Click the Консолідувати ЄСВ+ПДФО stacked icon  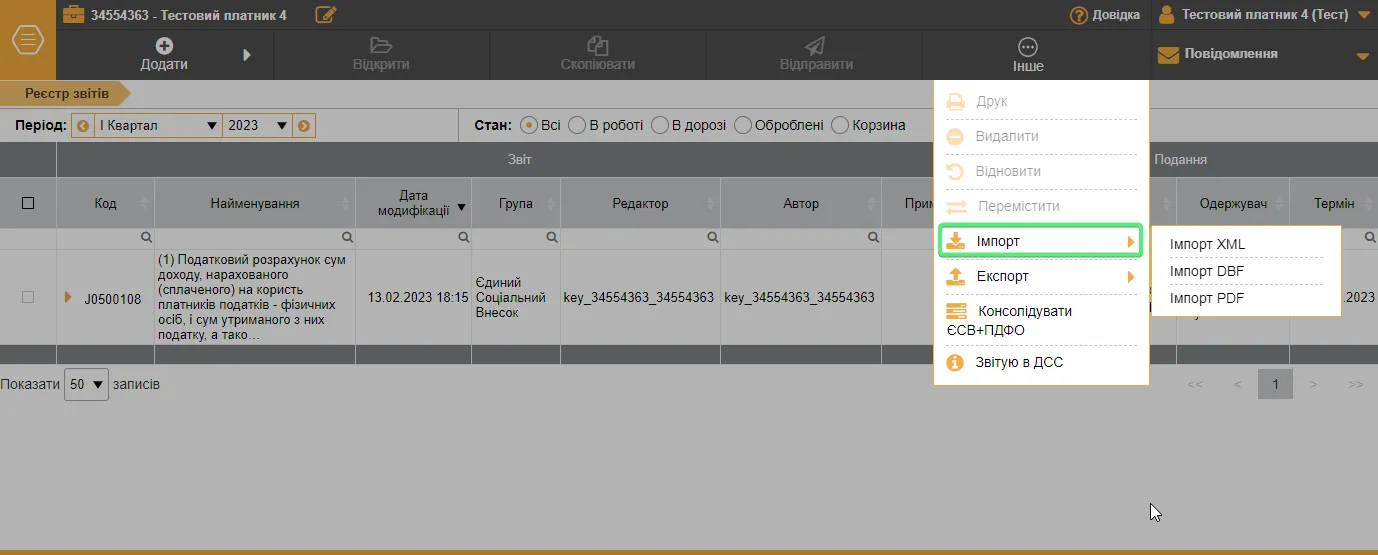coord(956,311)
